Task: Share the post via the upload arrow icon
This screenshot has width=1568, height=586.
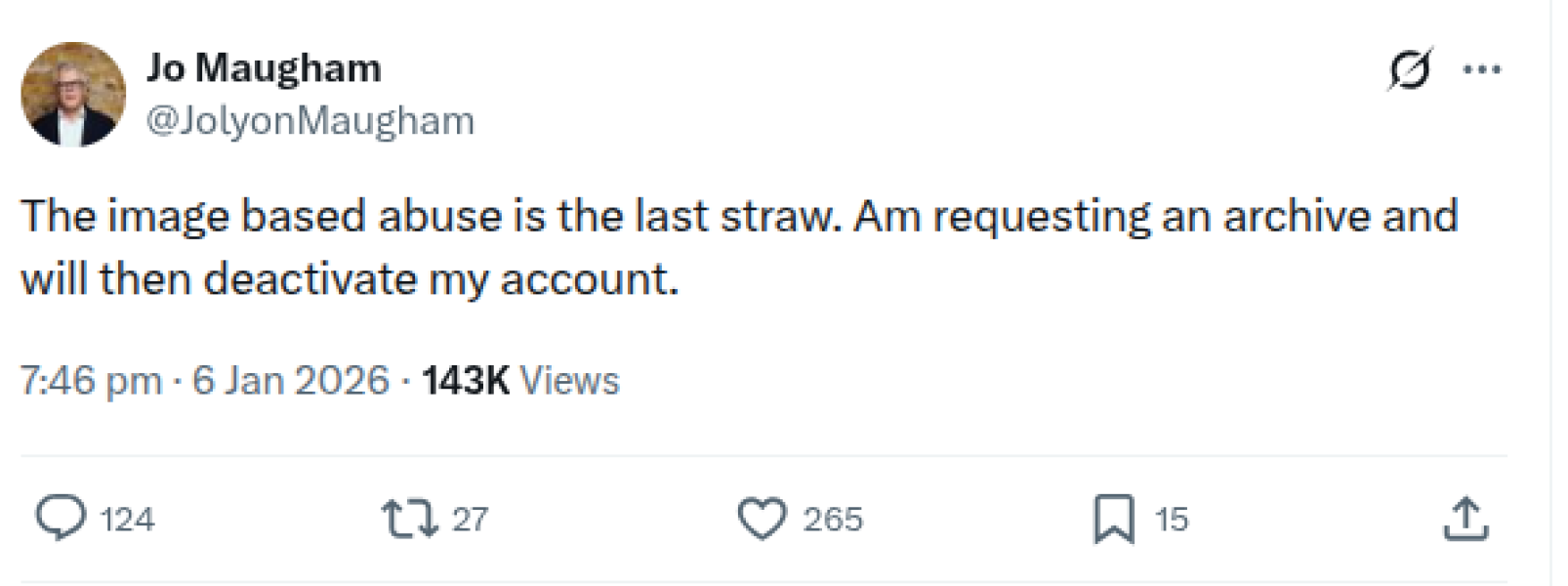Action: [1465, 519]
